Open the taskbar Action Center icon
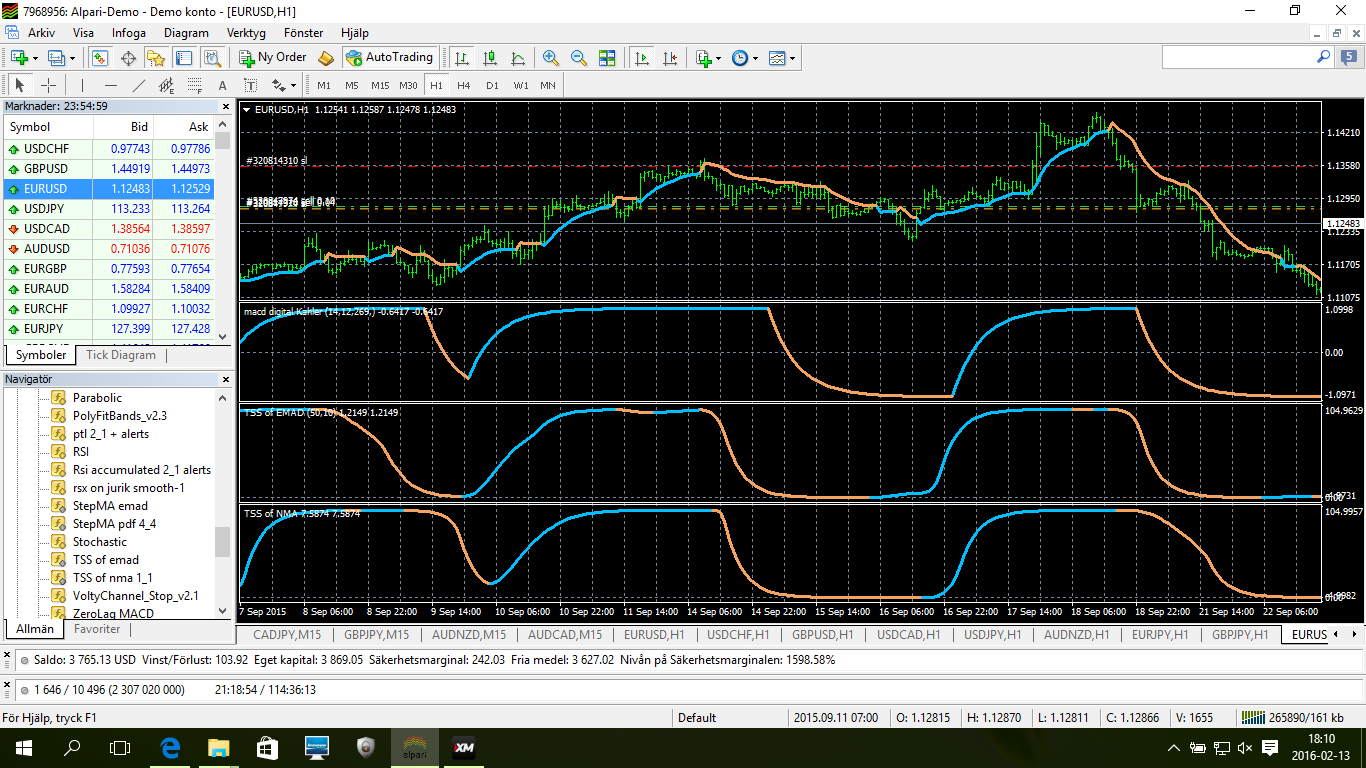This screenshot has width=1366, height=768. 1270,747
